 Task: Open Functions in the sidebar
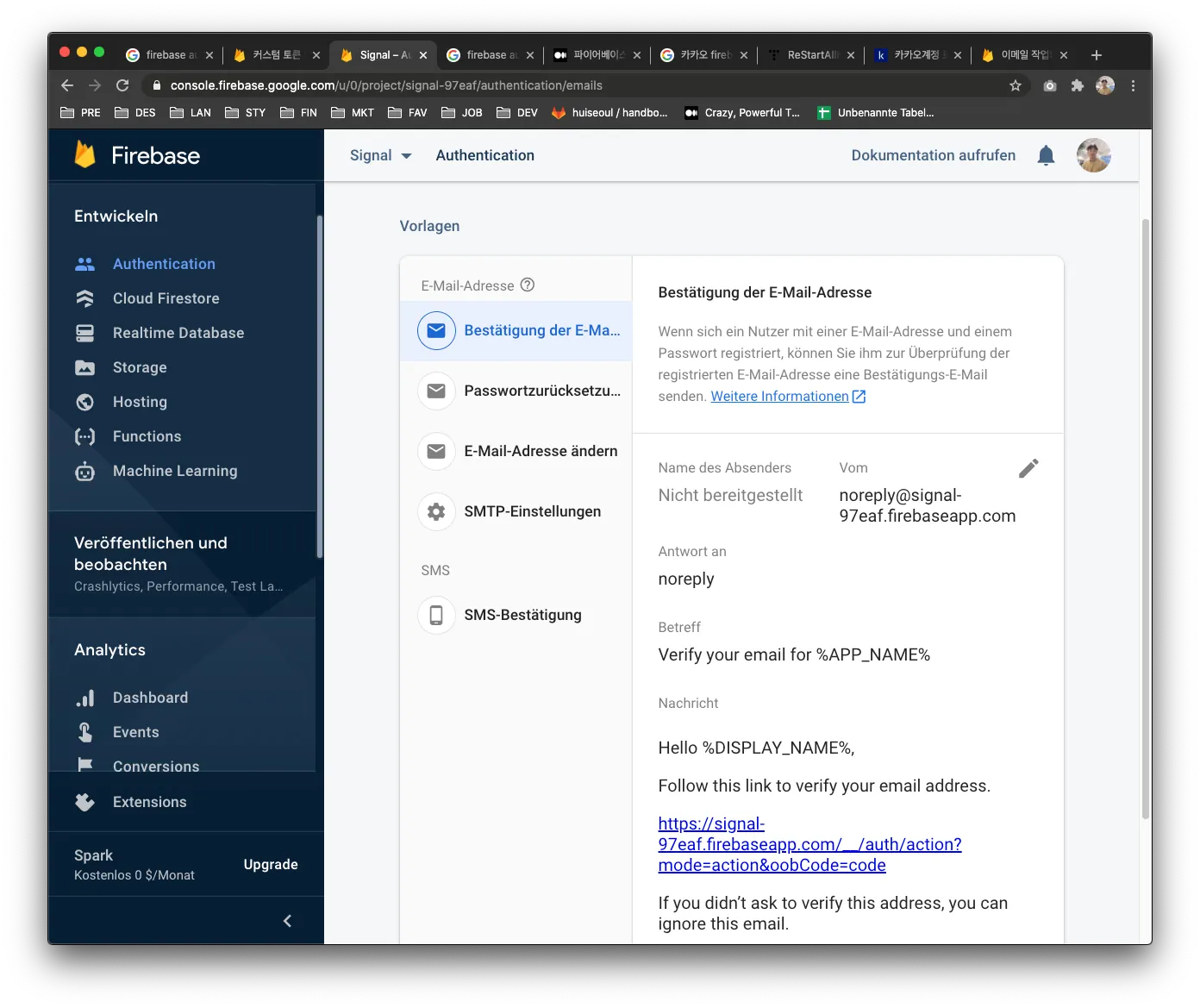pyautogui.click(x=147, y=436)
